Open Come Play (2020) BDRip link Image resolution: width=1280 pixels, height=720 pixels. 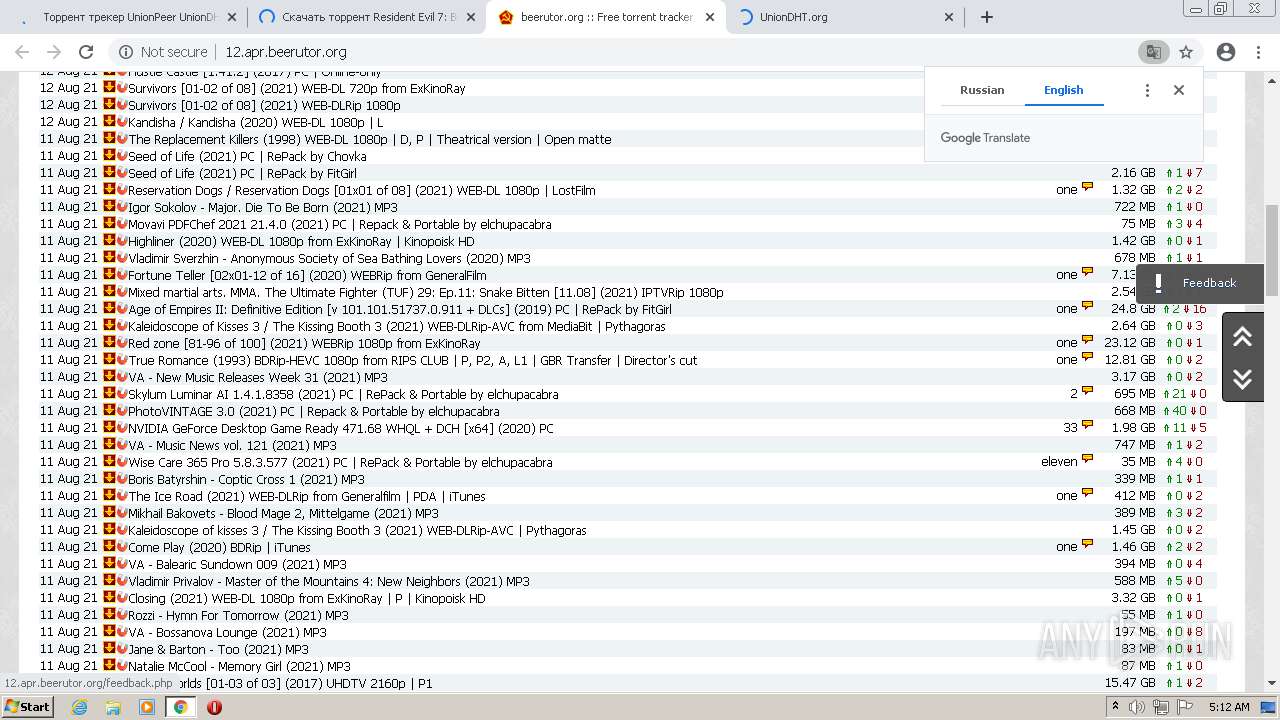tap(219, 547)
